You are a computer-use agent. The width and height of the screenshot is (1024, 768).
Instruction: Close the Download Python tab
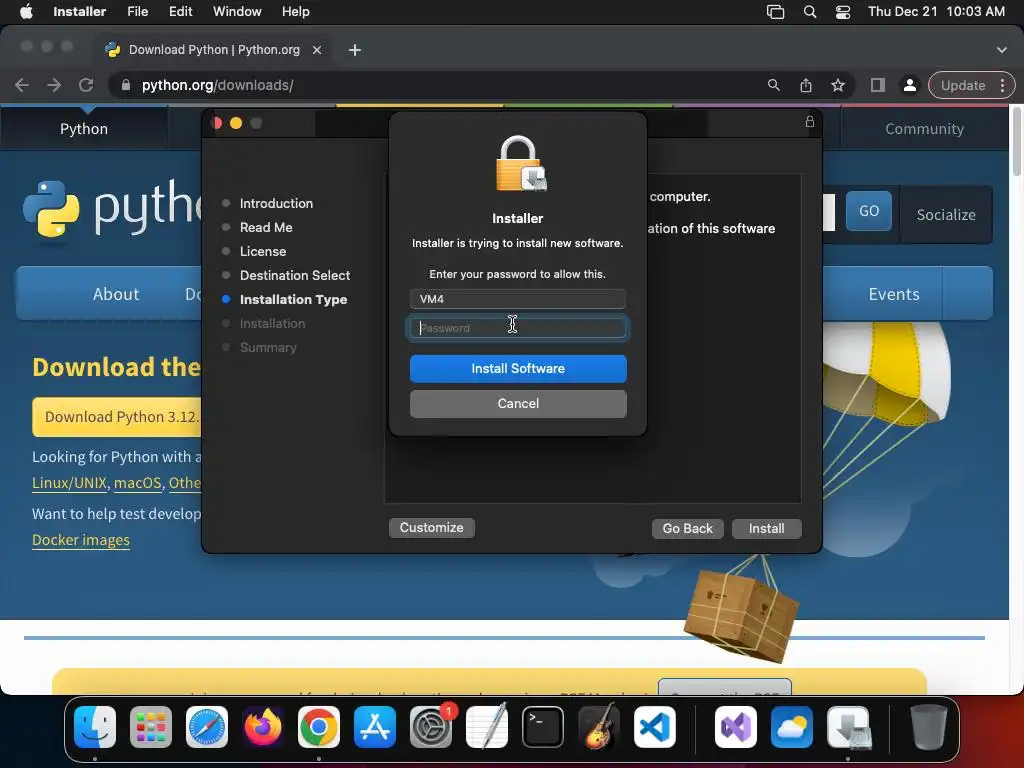pos(317,50)
